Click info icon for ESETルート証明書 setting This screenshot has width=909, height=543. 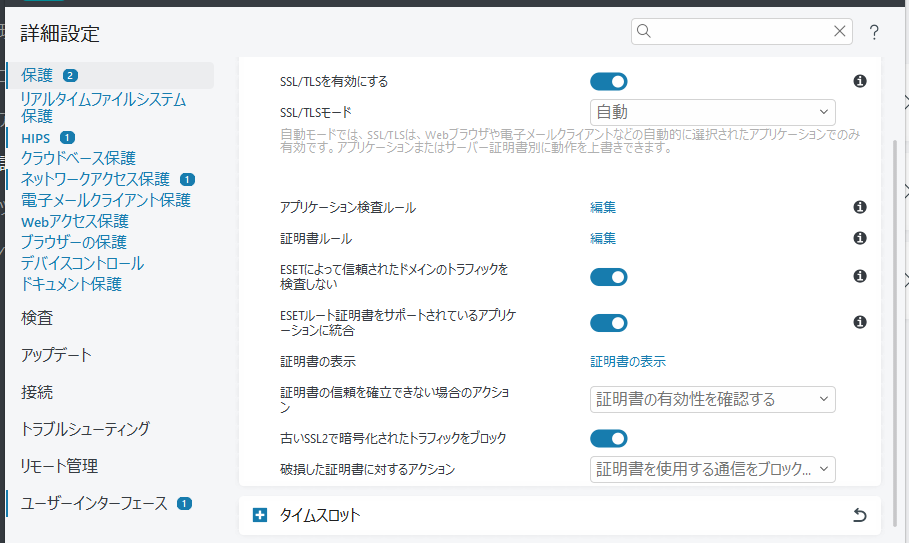[x=859, y=322]
